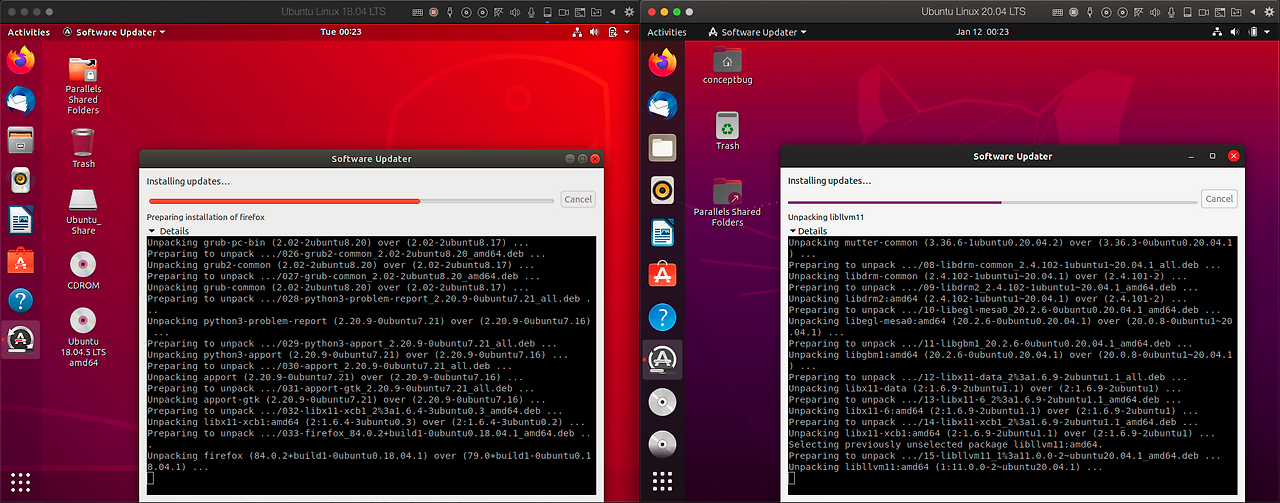The height and width of the screenshot is (503, 1280).
Task: Open Firefox in the Ubuntu 20.04 dock
Action: coord(662,64)
